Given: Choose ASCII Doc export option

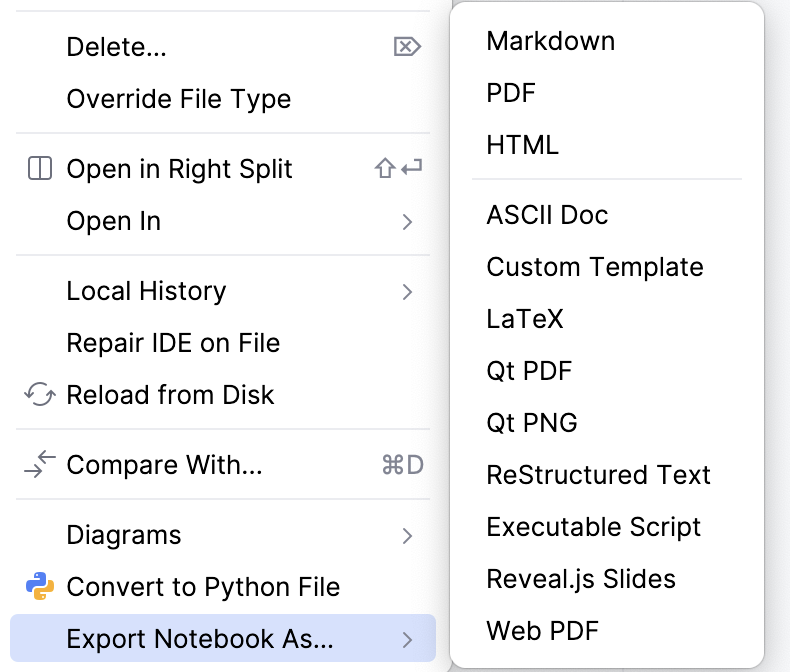Looking at the screenshot, I should (x=547, y=215).
